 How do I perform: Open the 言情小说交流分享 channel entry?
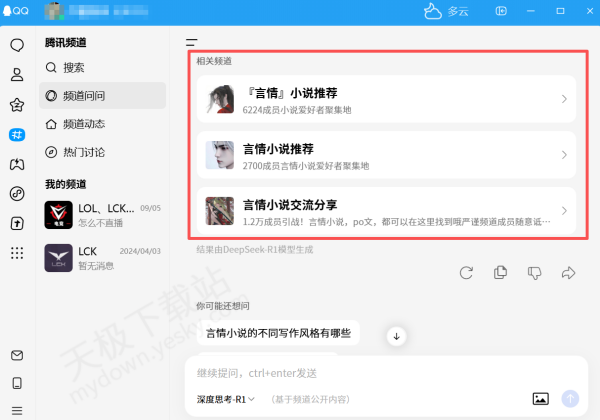(386, 210)
